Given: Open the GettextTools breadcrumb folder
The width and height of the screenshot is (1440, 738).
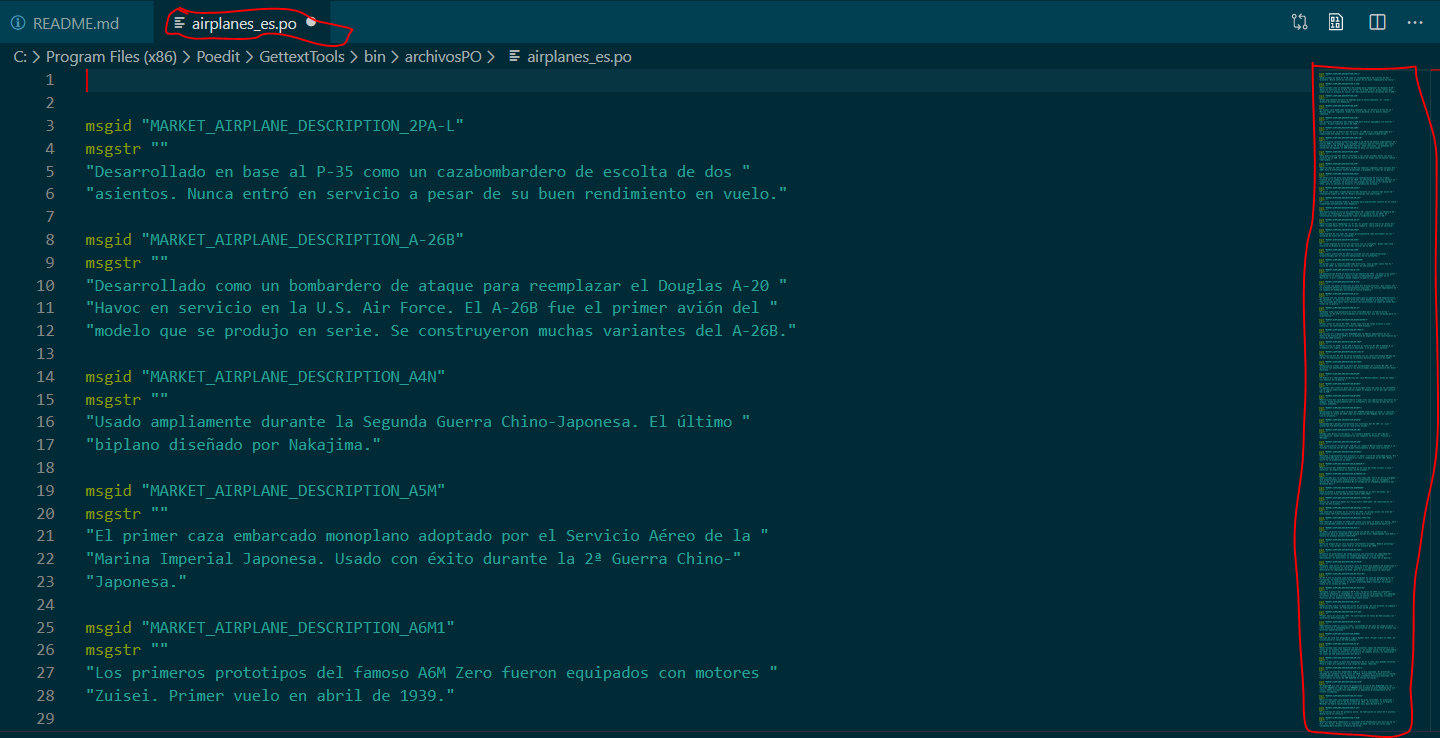Looking at the screenshot, I should [x=302, y=57].
